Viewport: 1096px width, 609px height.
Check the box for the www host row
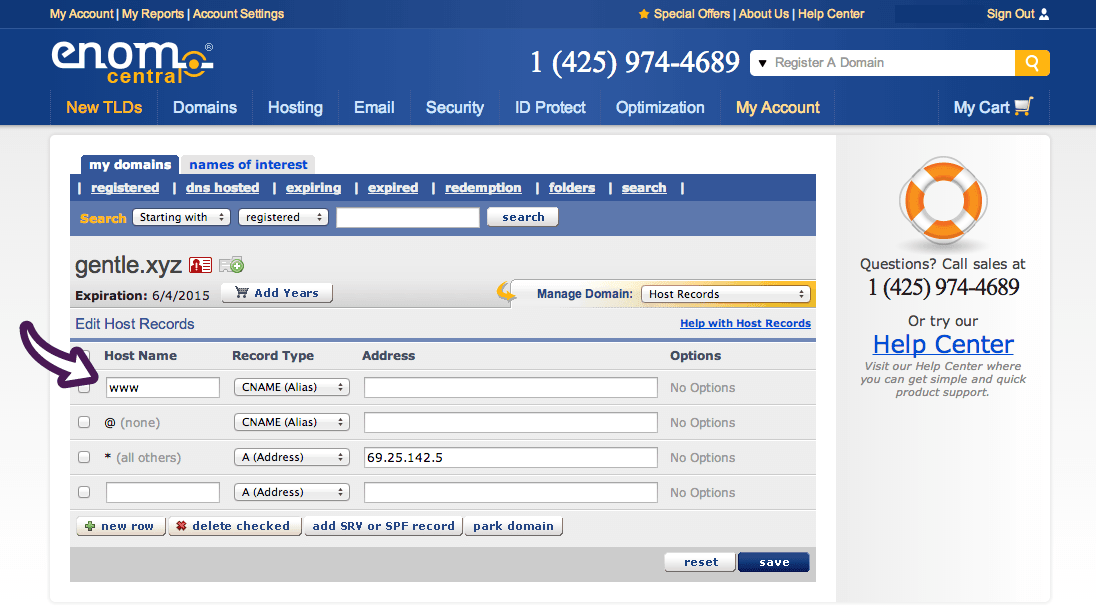pos(84,387)
